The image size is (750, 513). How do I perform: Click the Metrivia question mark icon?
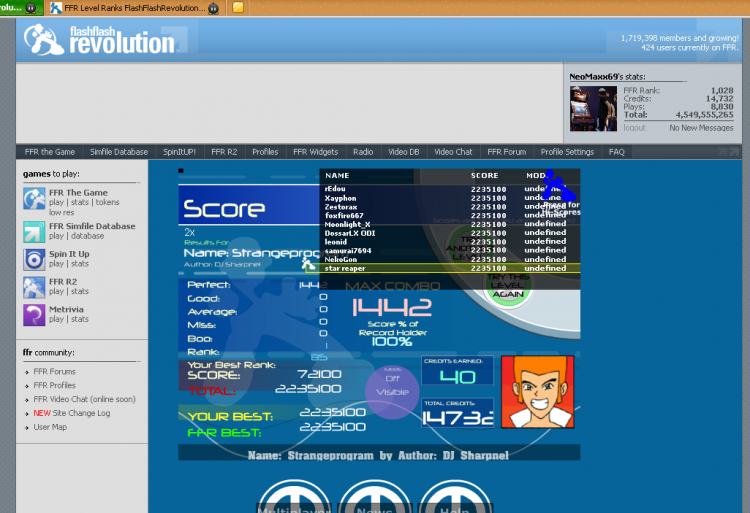click(x=34, y=315)
